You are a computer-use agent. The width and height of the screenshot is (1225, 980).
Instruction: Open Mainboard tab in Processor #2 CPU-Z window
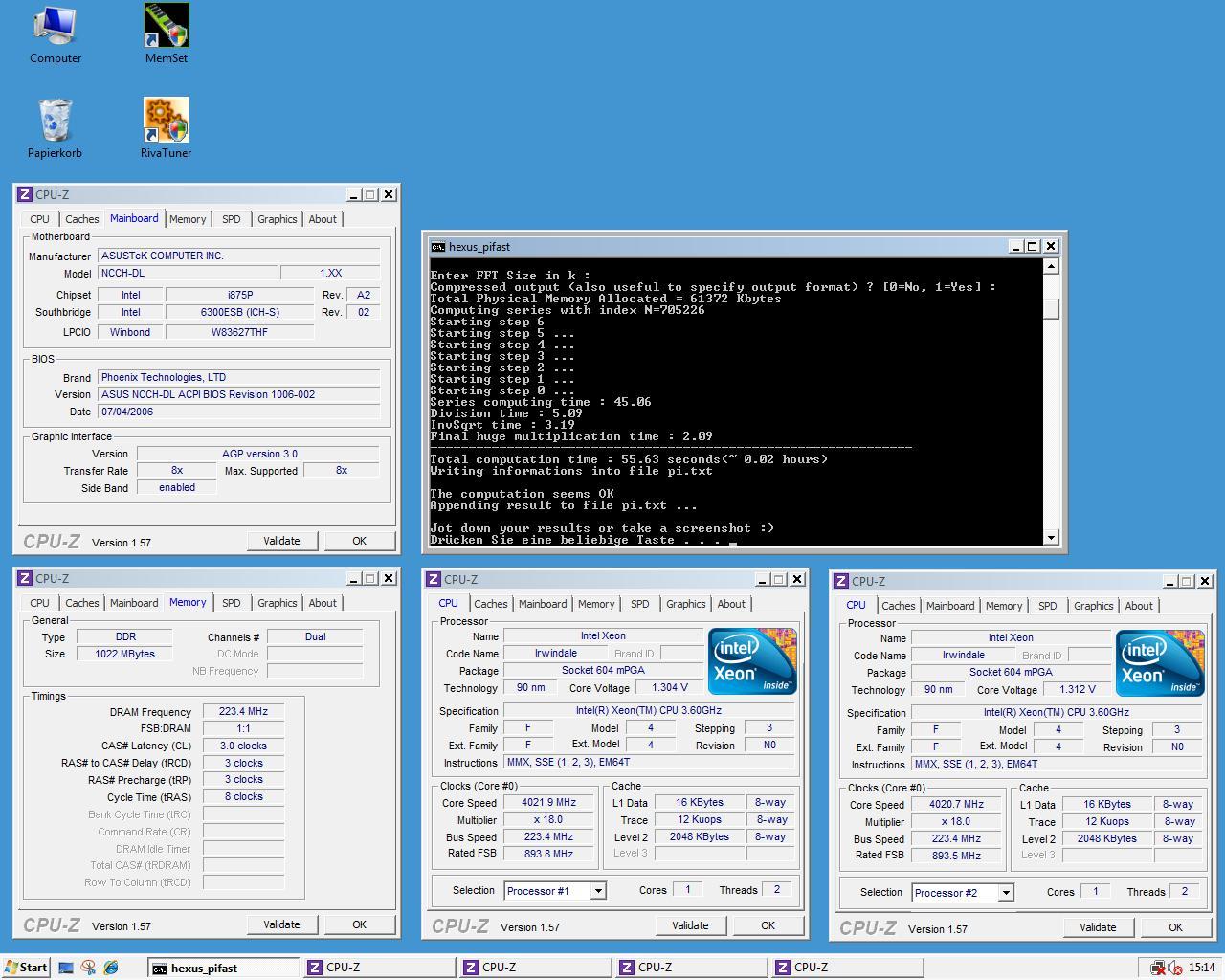950,606
